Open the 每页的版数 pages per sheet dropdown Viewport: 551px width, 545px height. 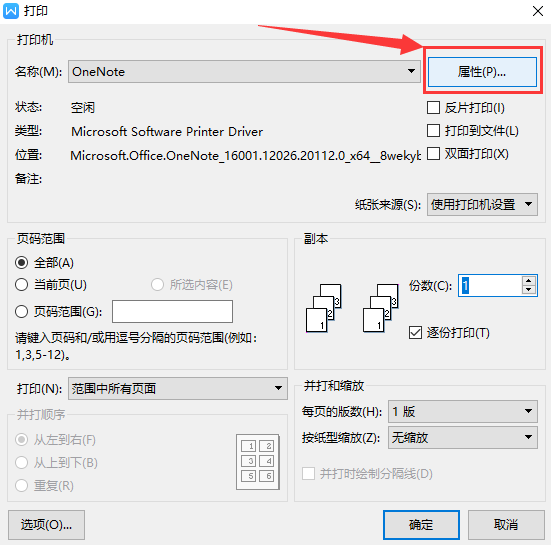pos(463,411)
